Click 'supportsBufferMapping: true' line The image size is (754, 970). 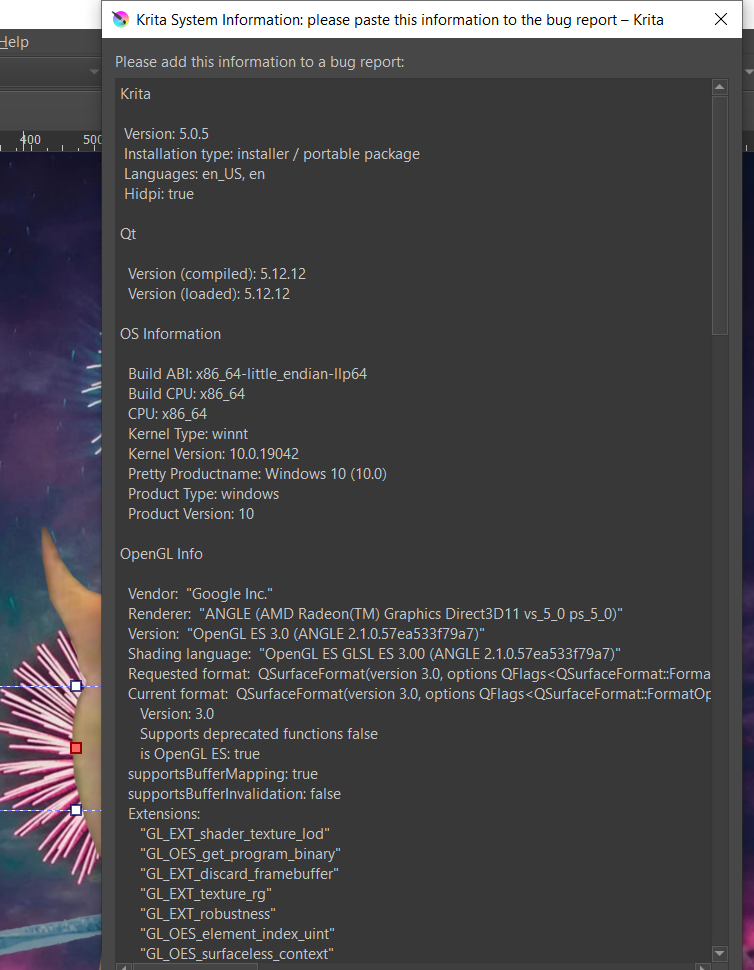[223, 774]
